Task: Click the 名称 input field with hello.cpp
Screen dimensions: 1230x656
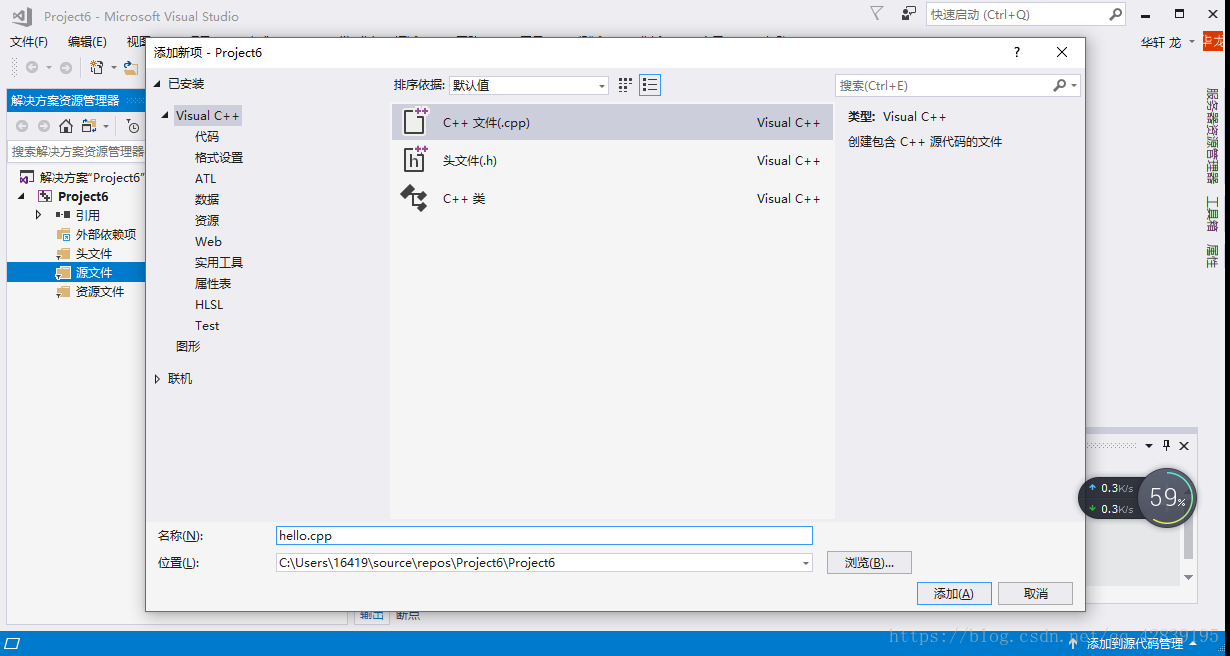Action: pyautogui.click(x=544, y=536)
